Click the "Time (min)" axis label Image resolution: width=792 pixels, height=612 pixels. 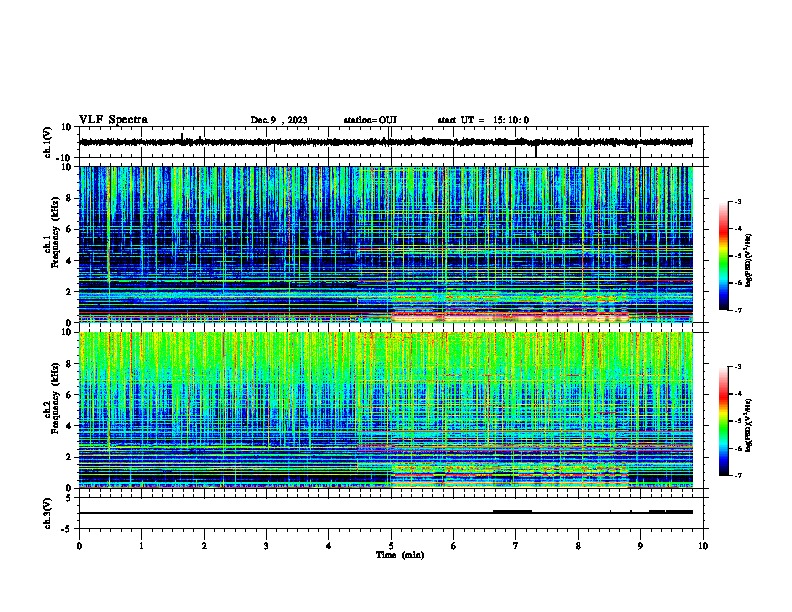pos(400,555)
